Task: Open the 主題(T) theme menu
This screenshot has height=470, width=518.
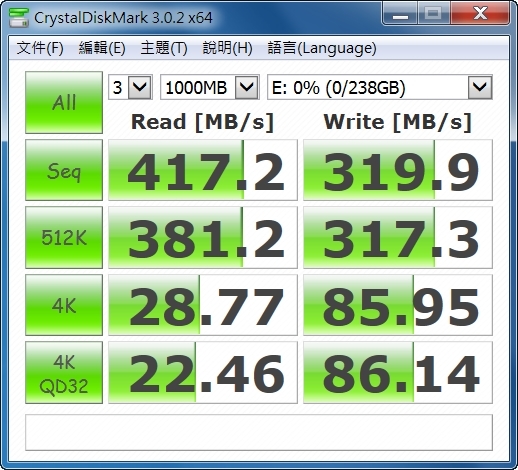Action: pos(164,48)
